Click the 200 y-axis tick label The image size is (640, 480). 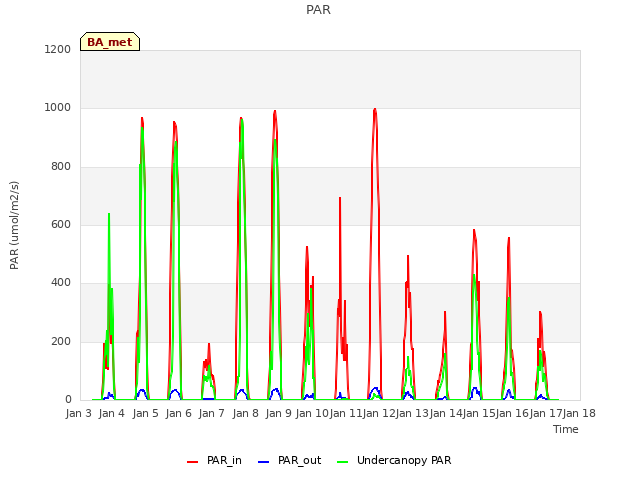click(61, 342)
